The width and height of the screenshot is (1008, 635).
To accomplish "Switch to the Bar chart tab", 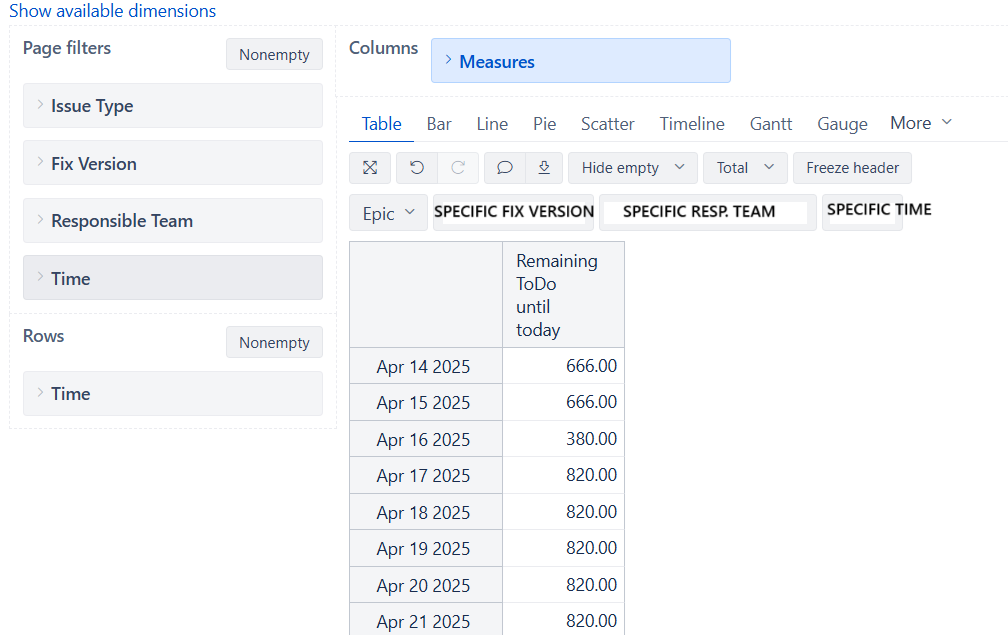I will point(439,124).
